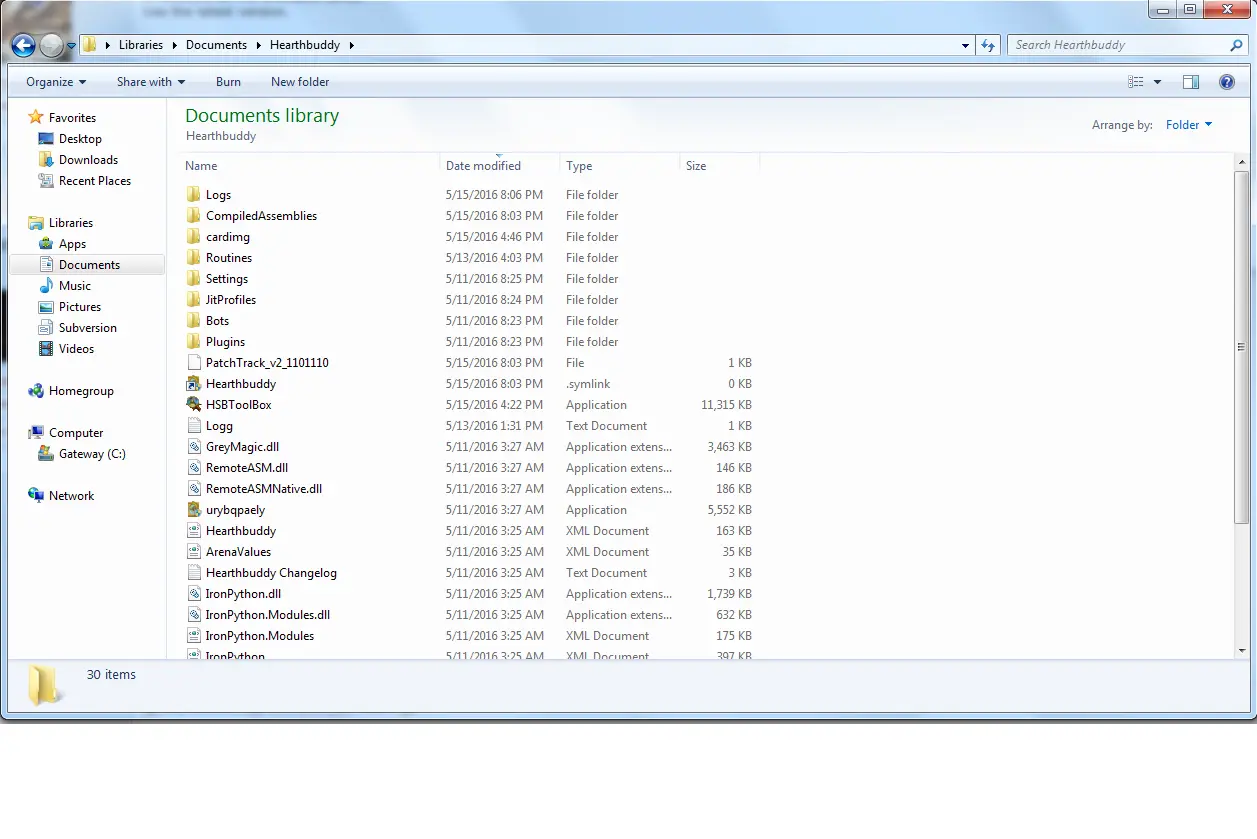The width and height of the screenshot is (1257, 839).
Task: Open Network in the navigation pane
Action: (71, 495)
